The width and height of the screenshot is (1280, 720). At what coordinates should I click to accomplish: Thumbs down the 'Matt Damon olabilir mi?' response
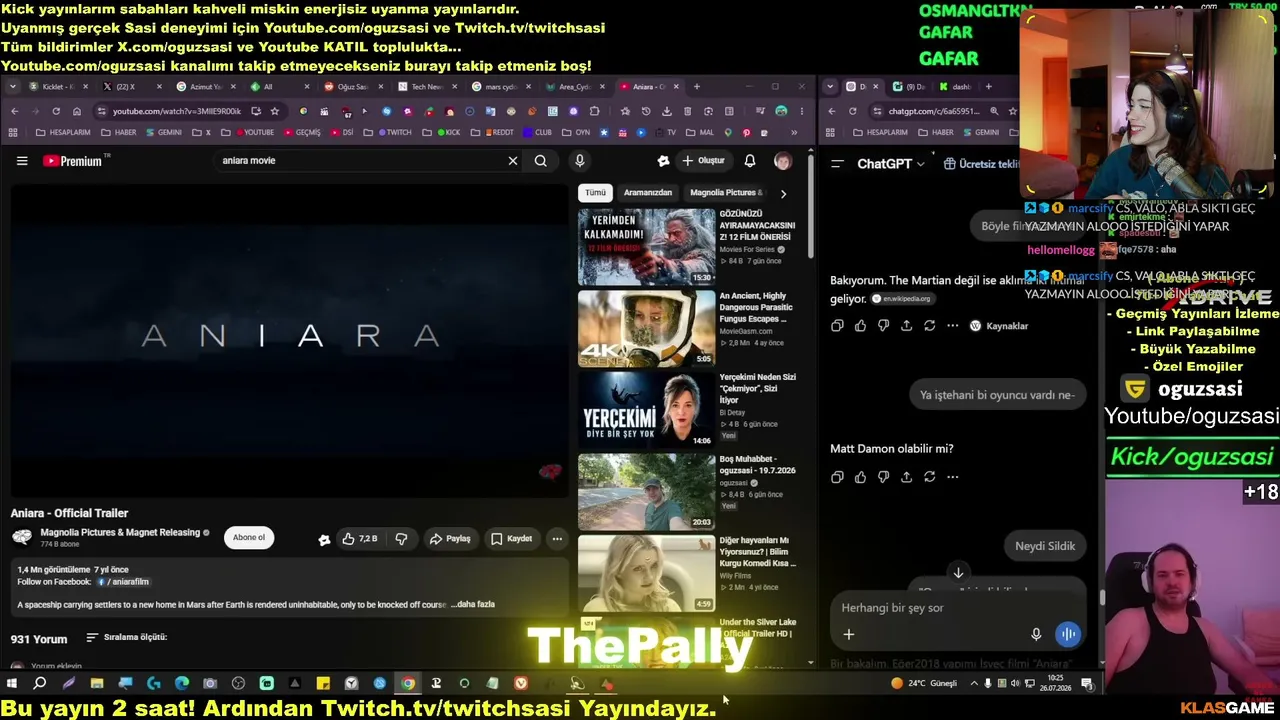(883, 477)
